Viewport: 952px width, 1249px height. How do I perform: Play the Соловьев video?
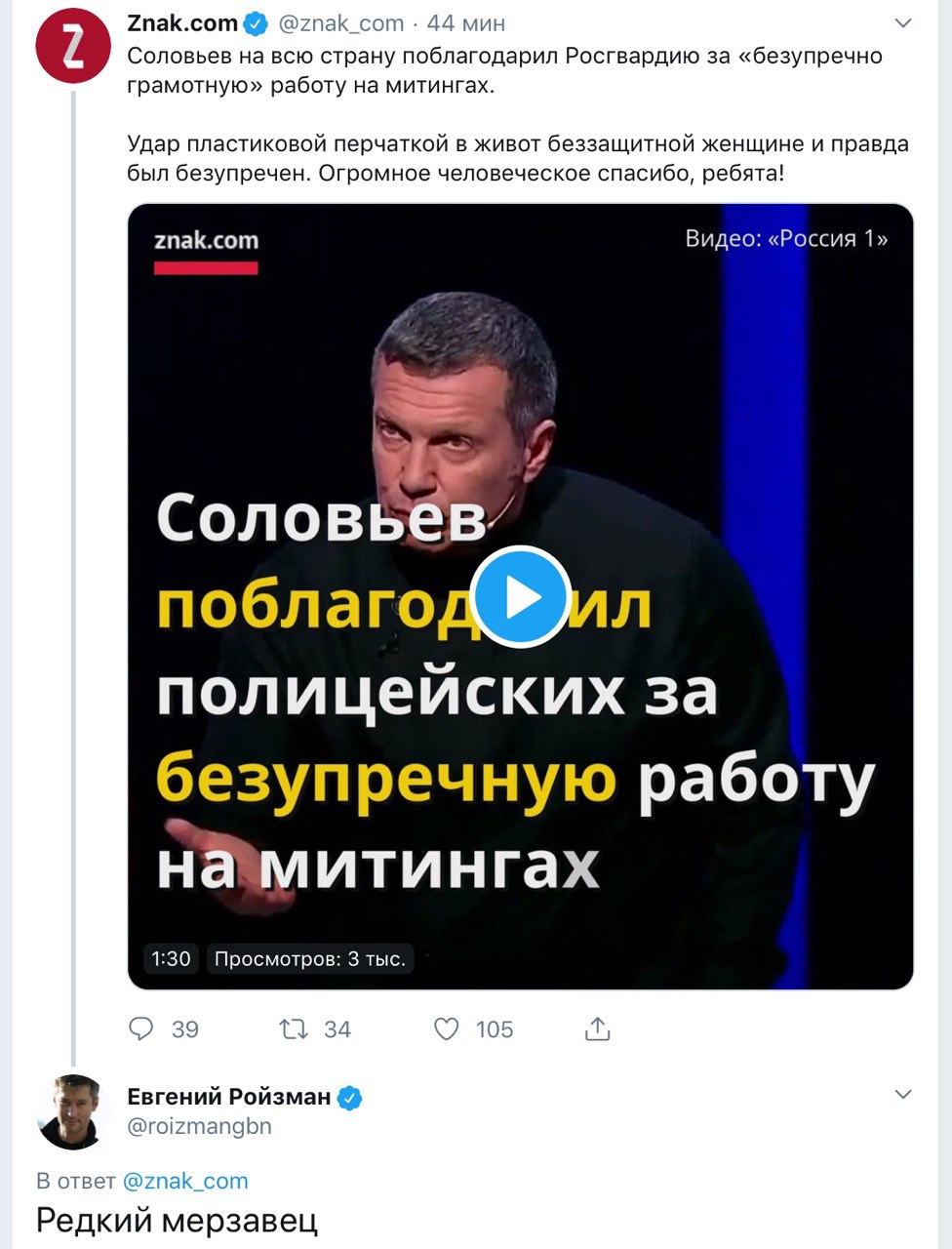pyautogui.click(x=520, y=596)
